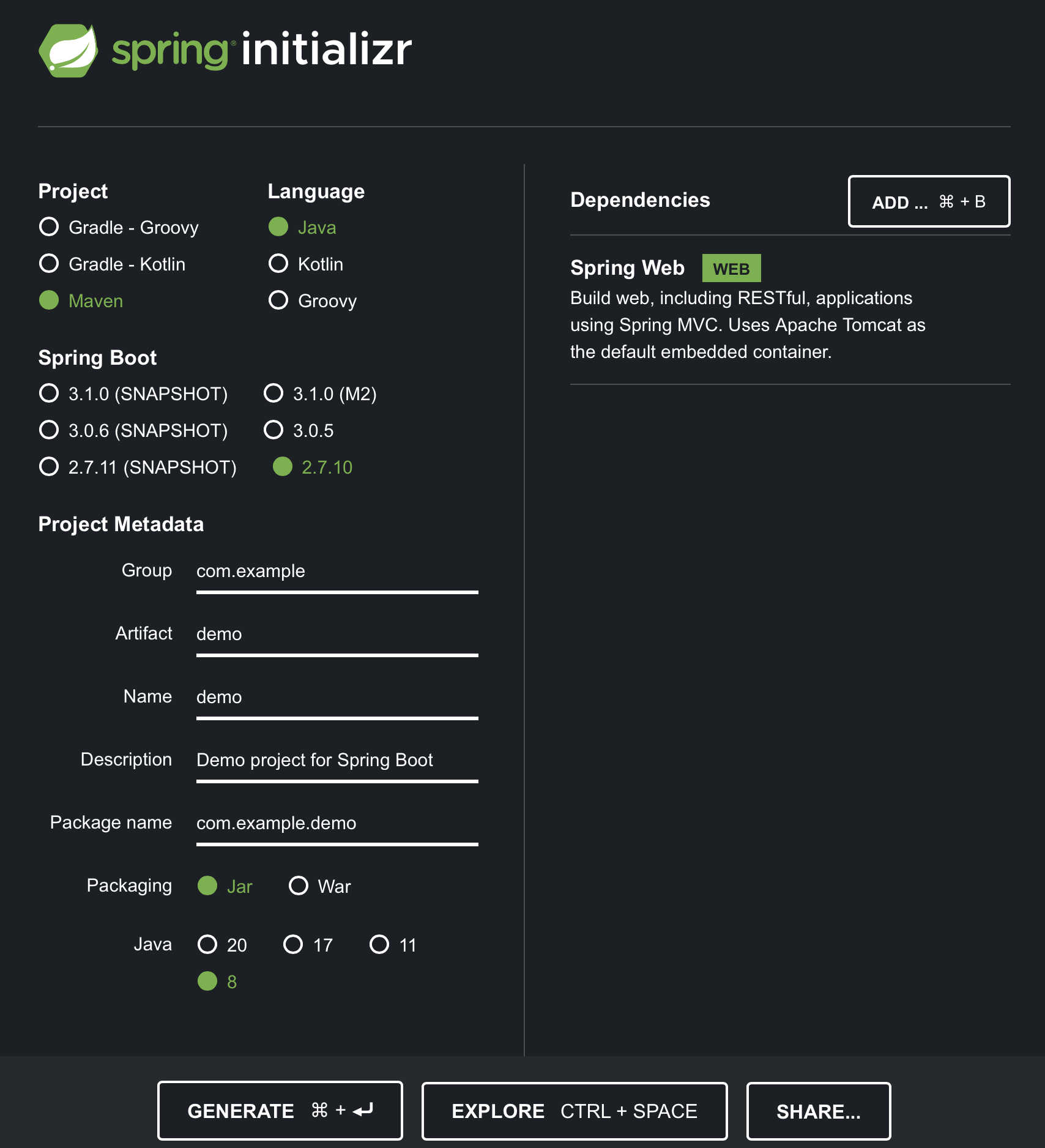Choose Spring Boot 3.0.6 (SNAPSHOT)

[x=133, y=430]
